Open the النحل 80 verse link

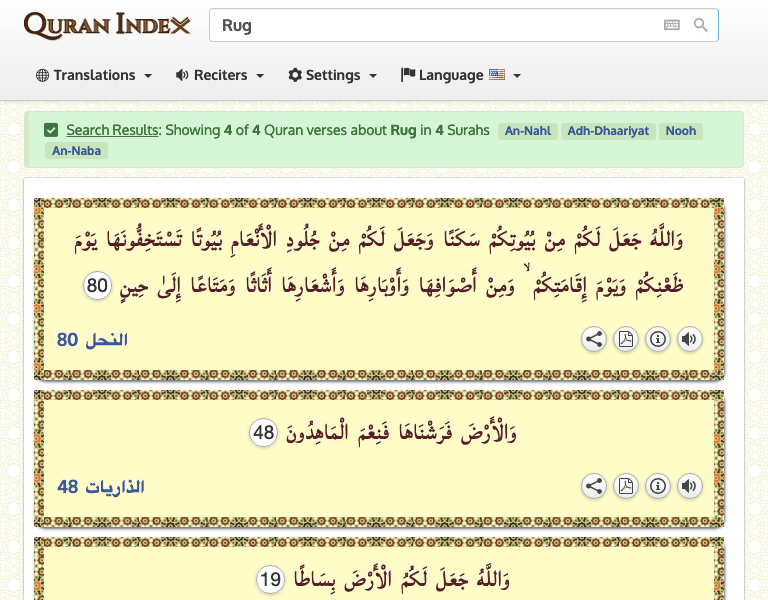(92, 339)
